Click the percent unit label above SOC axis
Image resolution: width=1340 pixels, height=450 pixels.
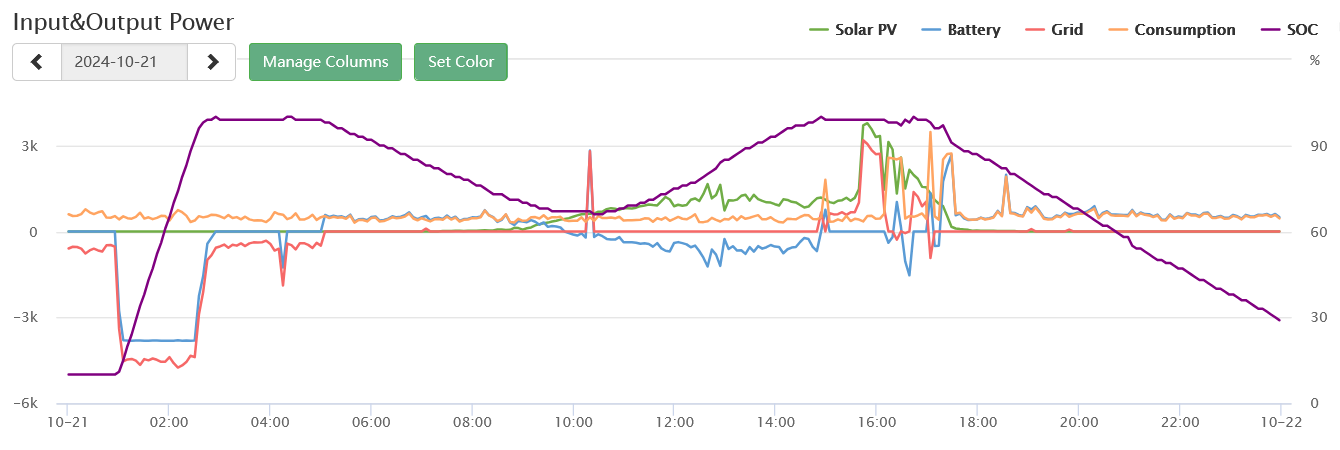[x=1314, y=60]
